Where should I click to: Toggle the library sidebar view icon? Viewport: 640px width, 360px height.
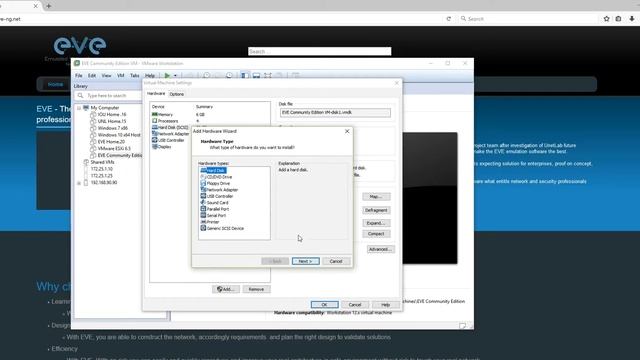pyautogui.click(x=244, y=76)
